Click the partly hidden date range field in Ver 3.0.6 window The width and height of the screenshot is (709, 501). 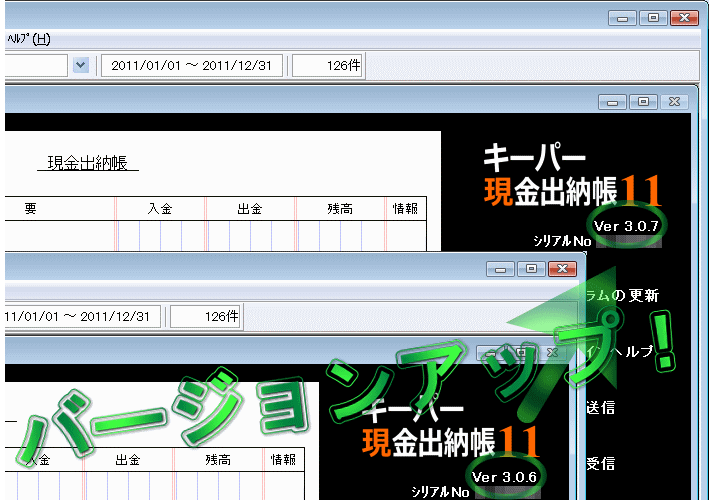tap(83, 317)
